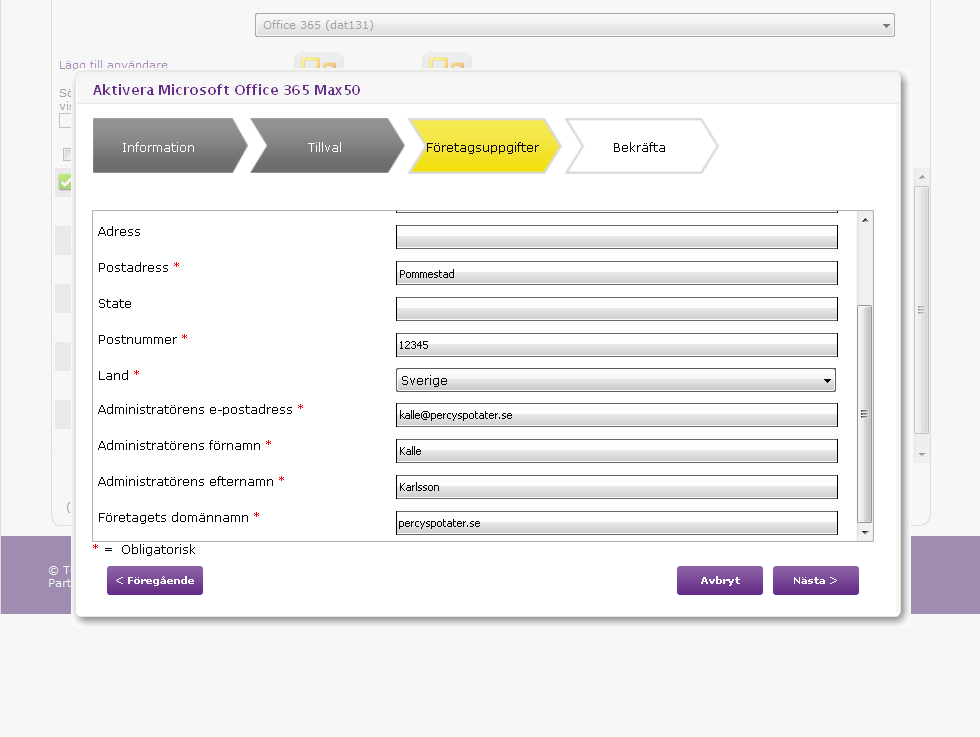Open the Information wizard step

(169, 146)
